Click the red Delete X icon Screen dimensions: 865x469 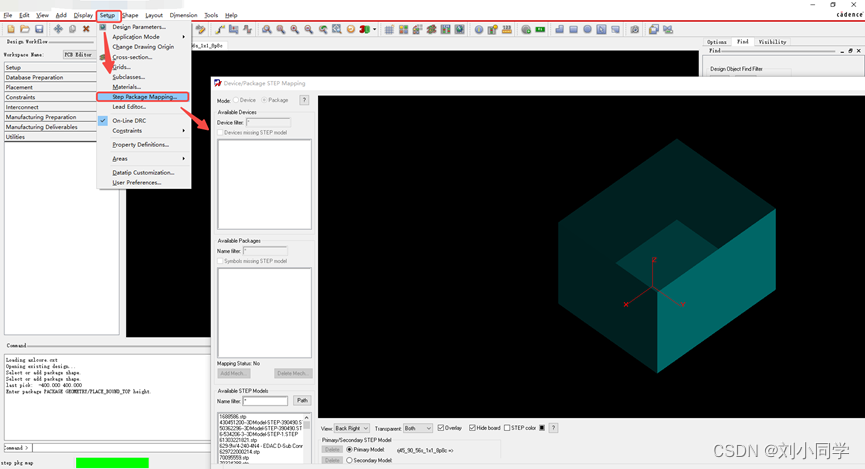(x=86, y=29)
